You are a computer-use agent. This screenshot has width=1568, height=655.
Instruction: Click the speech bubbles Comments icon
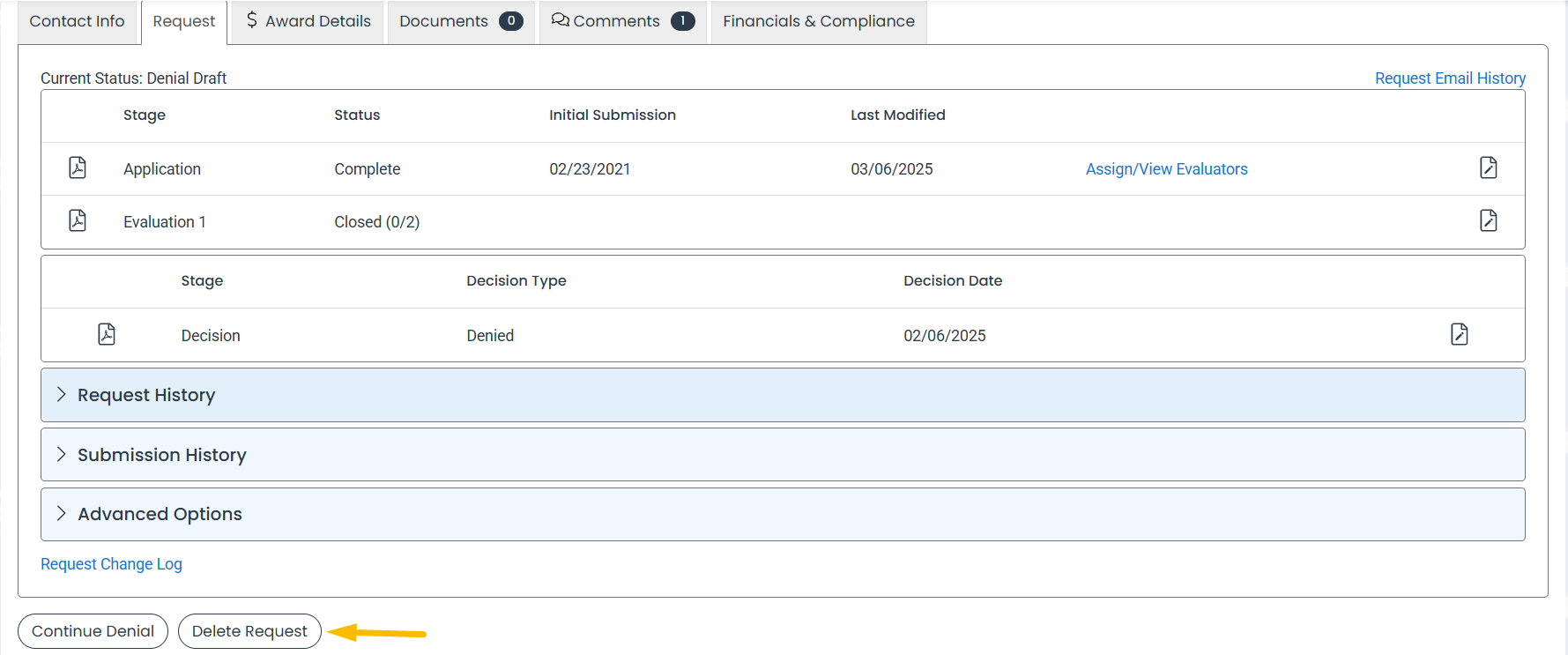561,19
